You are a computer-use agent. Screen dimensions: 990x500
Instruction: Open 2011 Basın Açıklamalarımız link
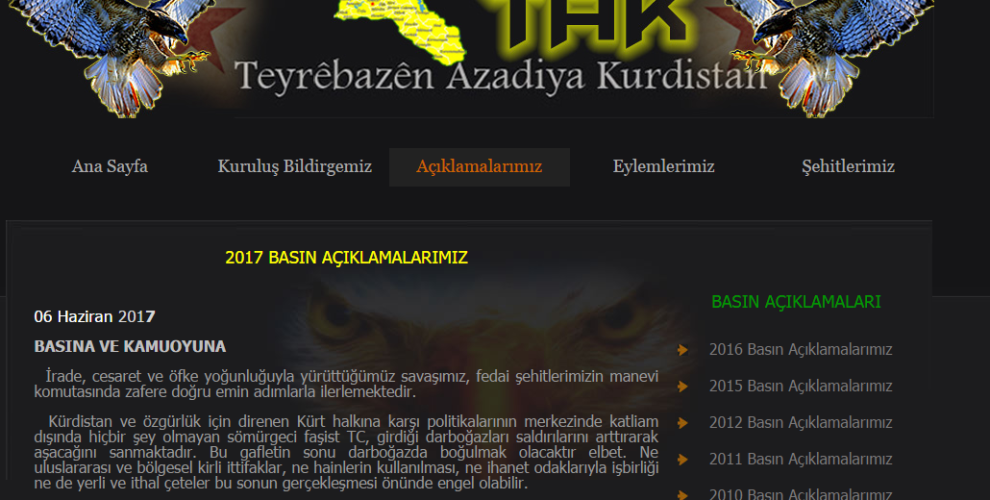pos(801,459)
